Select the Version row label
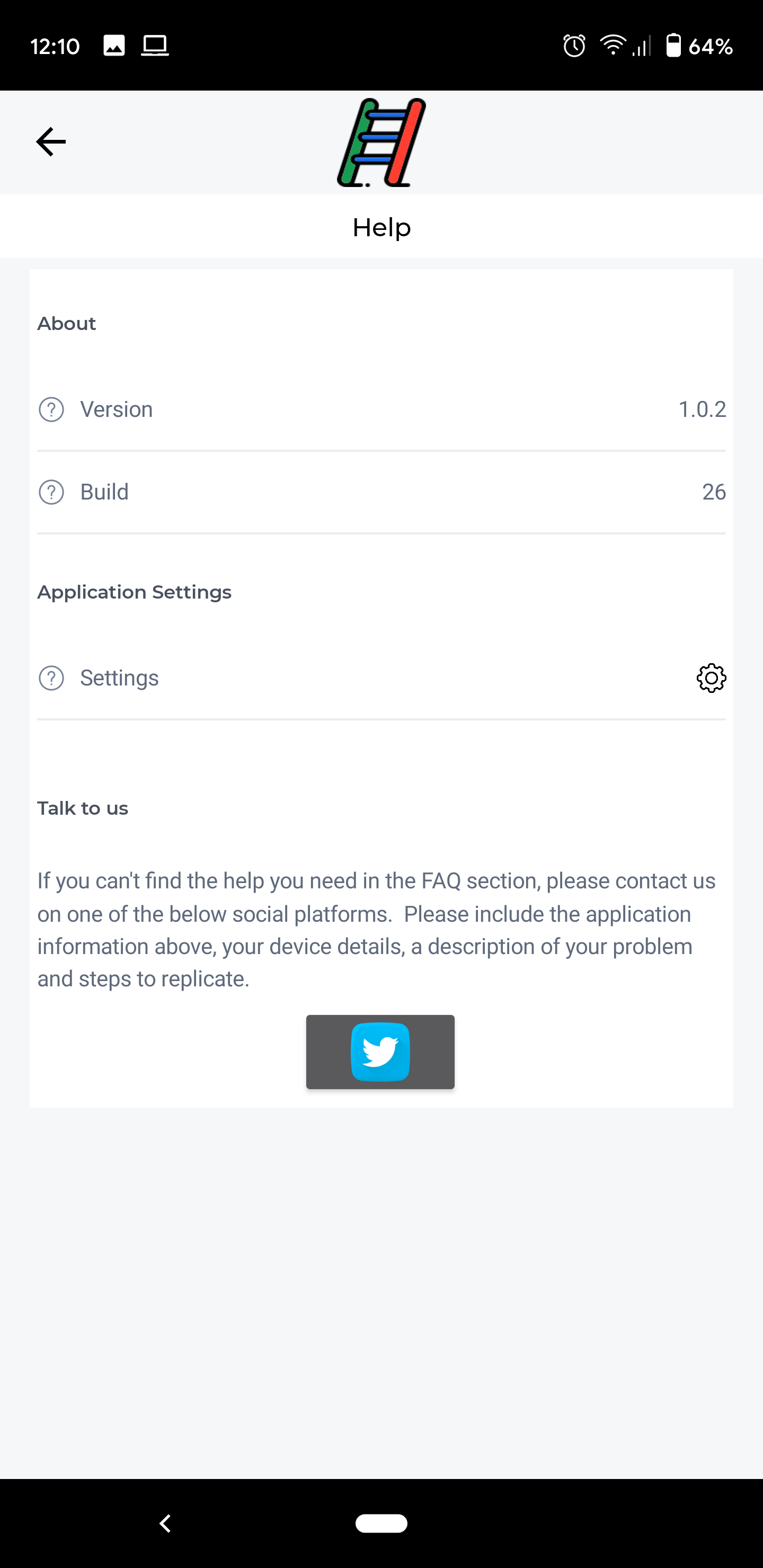 coord(117,409)
